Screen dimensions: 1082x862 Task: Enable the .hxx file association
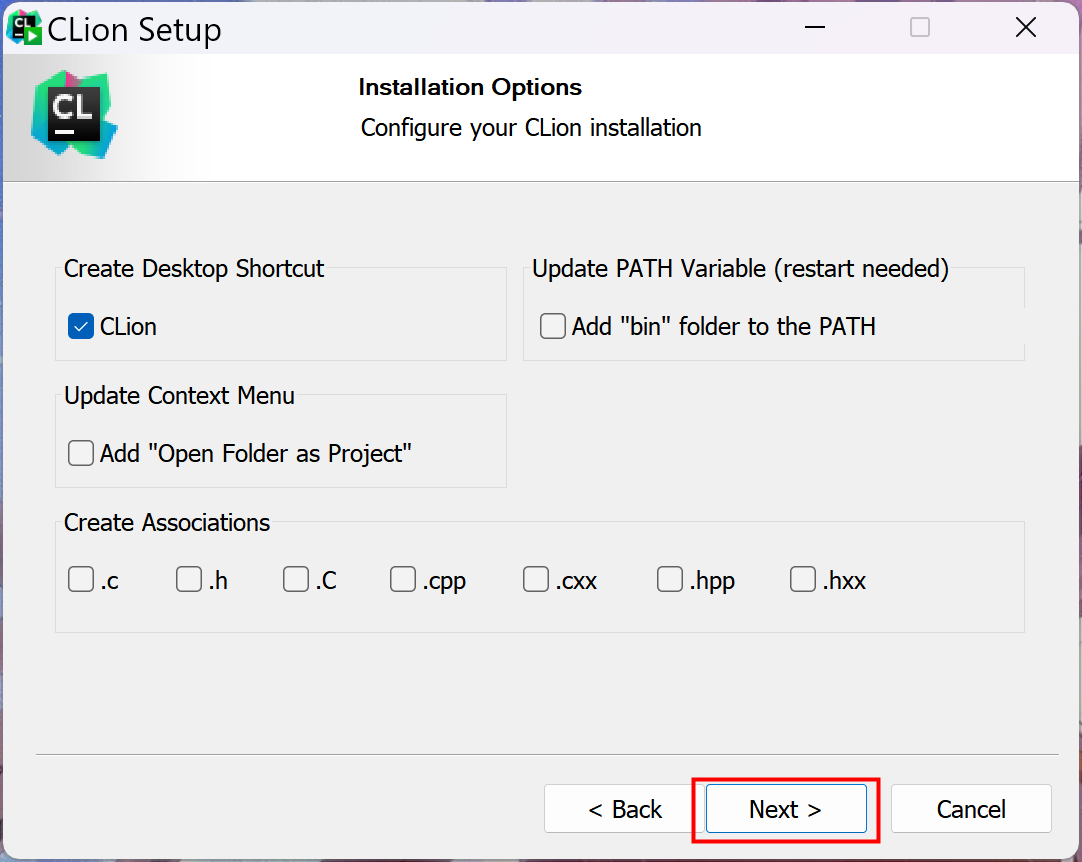803,579
